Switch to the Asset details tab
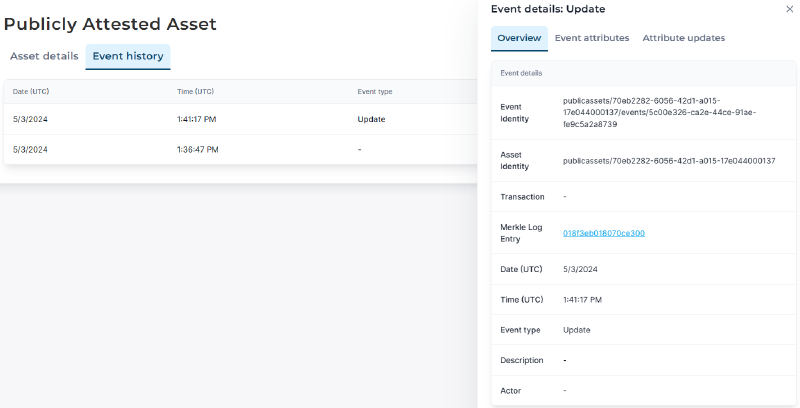 pyautogui.click(x=44, y=56)
